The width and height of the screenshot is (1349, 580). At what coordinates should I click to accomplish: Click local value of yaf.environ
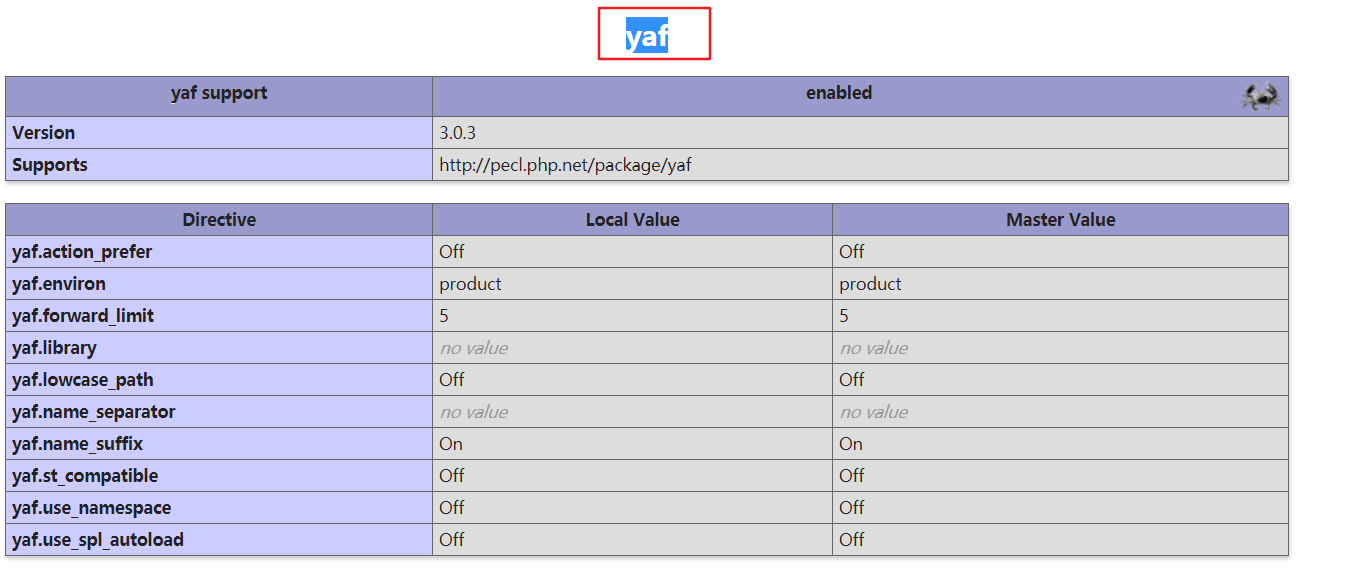tap(470, 284)
